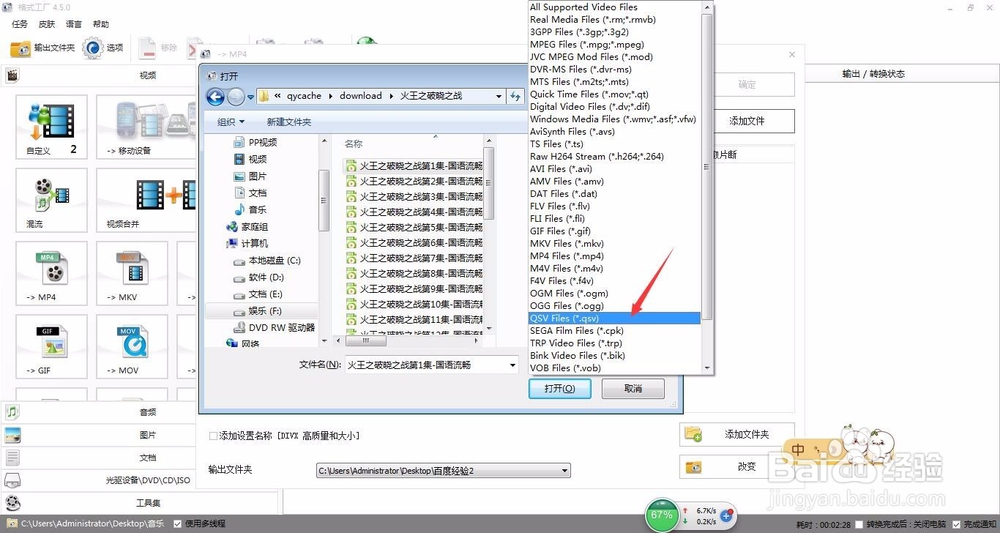Select DVD RW 驱动器 in tree

274,328
